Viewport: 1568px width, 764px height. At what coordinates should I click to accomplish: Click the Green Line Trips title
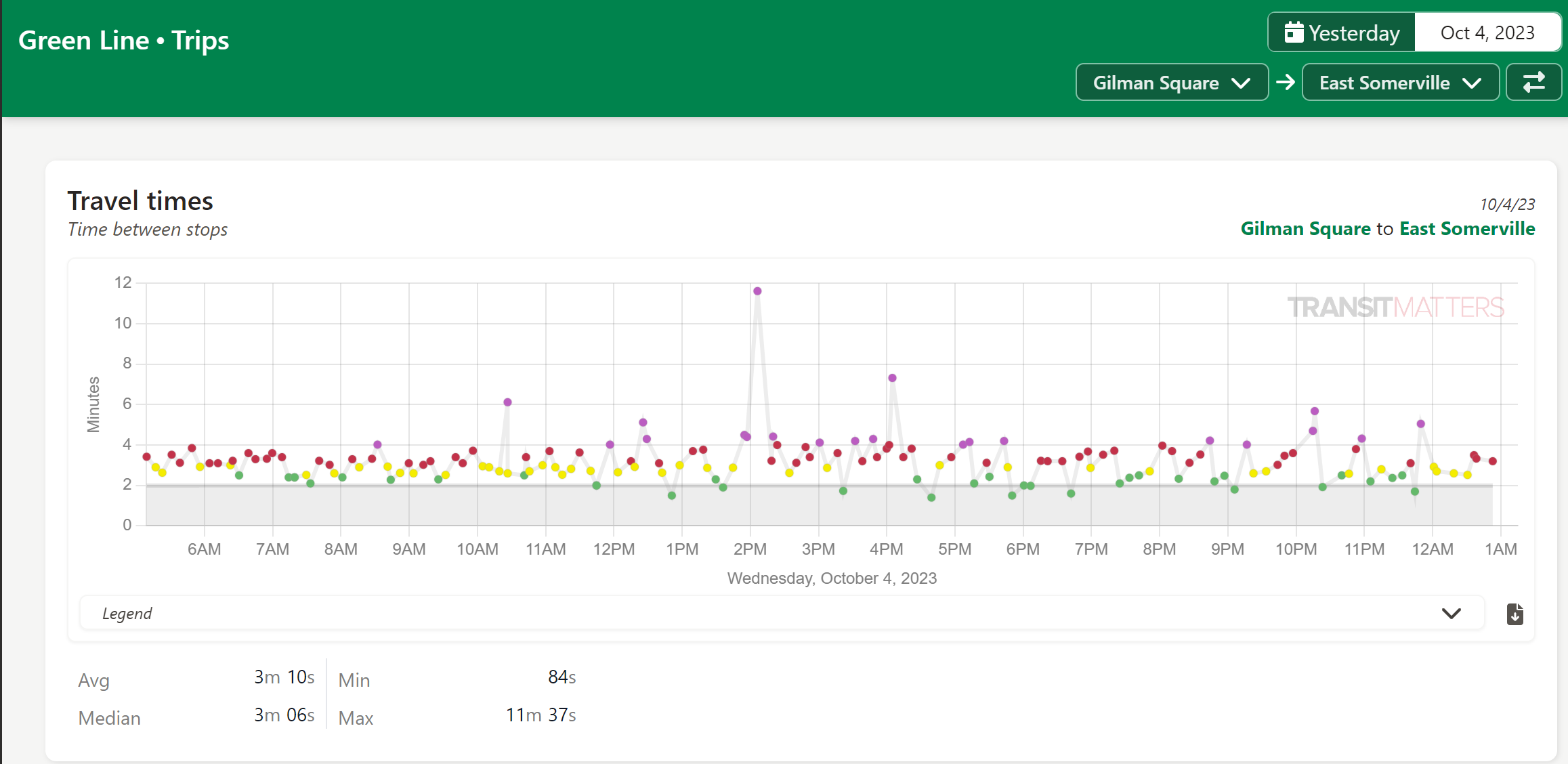[123, 41]
